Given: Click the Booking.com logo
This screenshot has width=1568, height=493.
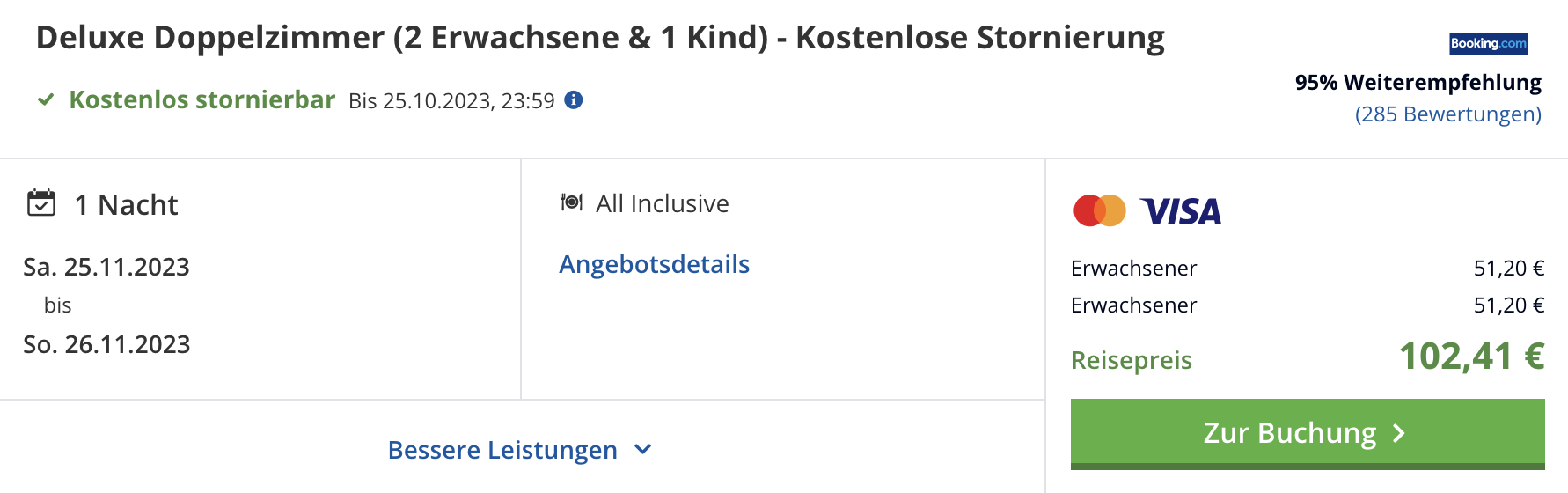Looking at the screenshot, I should (x=1489, y=43).
